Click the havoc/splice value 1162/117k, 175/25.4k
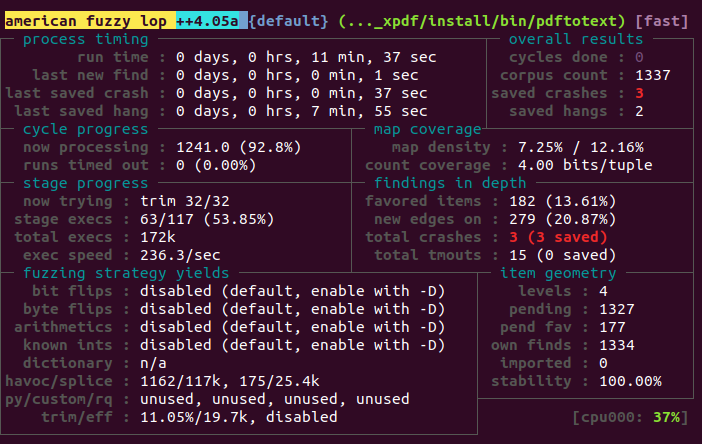Viewport: 702px width, 444px height. point(230,381)
